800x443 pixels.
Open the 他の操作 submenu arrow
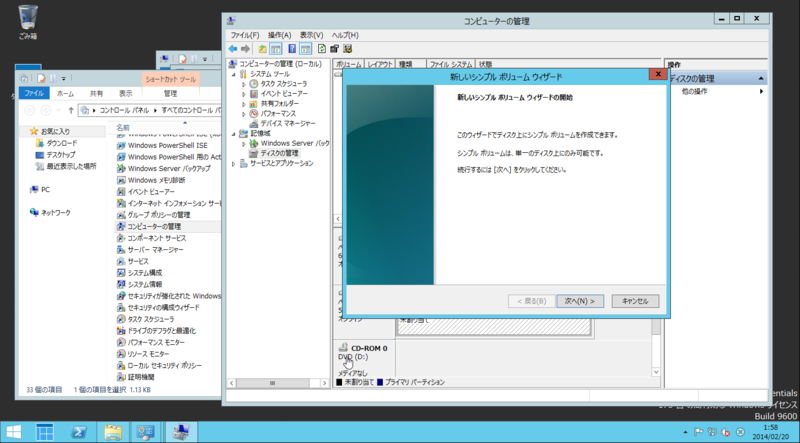[x=761, y=91]
